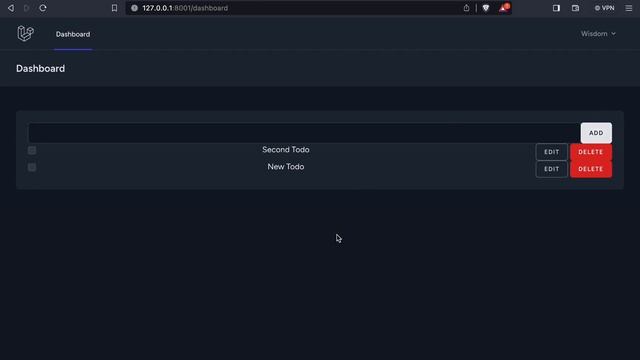Click the VPN button in toolbar
The image size is (640, 360).
tap(604, 8)
